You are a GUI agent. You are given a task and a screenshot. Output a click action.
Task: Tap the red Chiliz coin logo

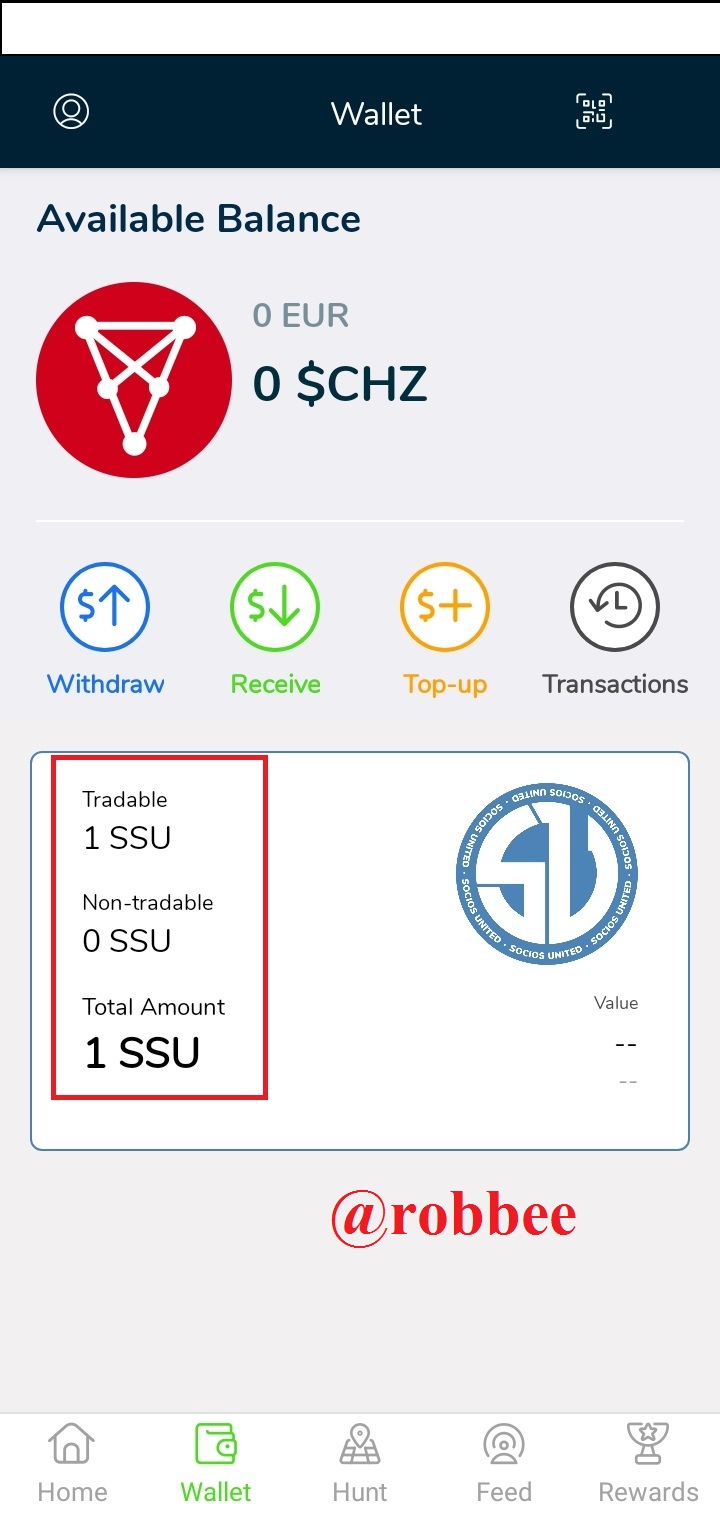[134, 380]
